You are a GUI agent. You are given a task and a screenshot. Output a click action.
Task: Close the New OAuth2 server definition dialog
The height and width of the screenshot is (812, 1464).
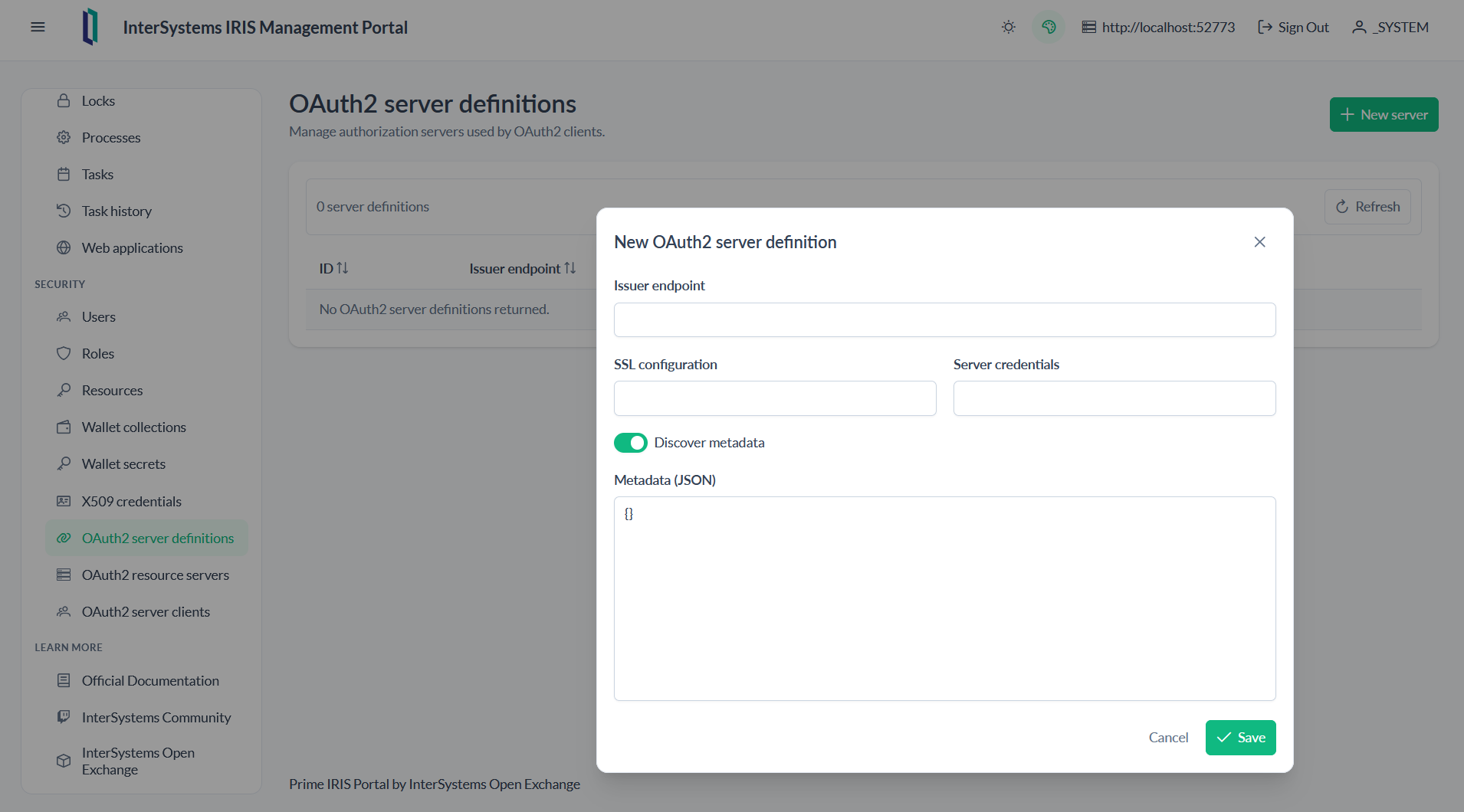1259,242
